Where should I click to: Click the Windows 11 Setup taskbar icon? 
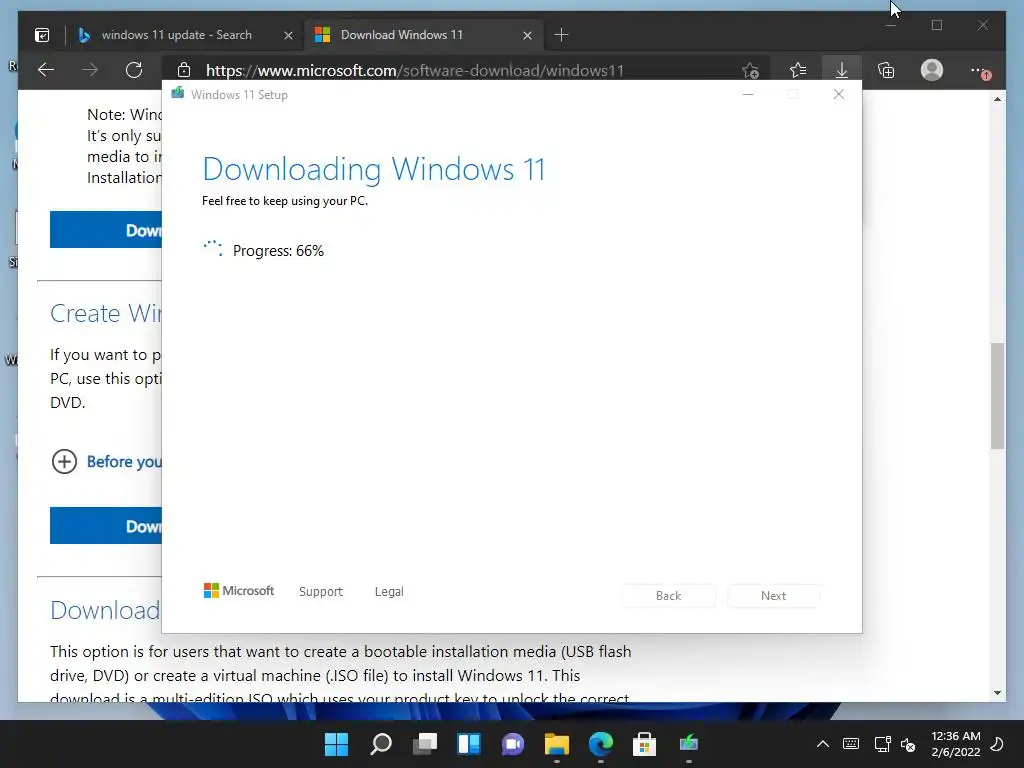[688, 744]
